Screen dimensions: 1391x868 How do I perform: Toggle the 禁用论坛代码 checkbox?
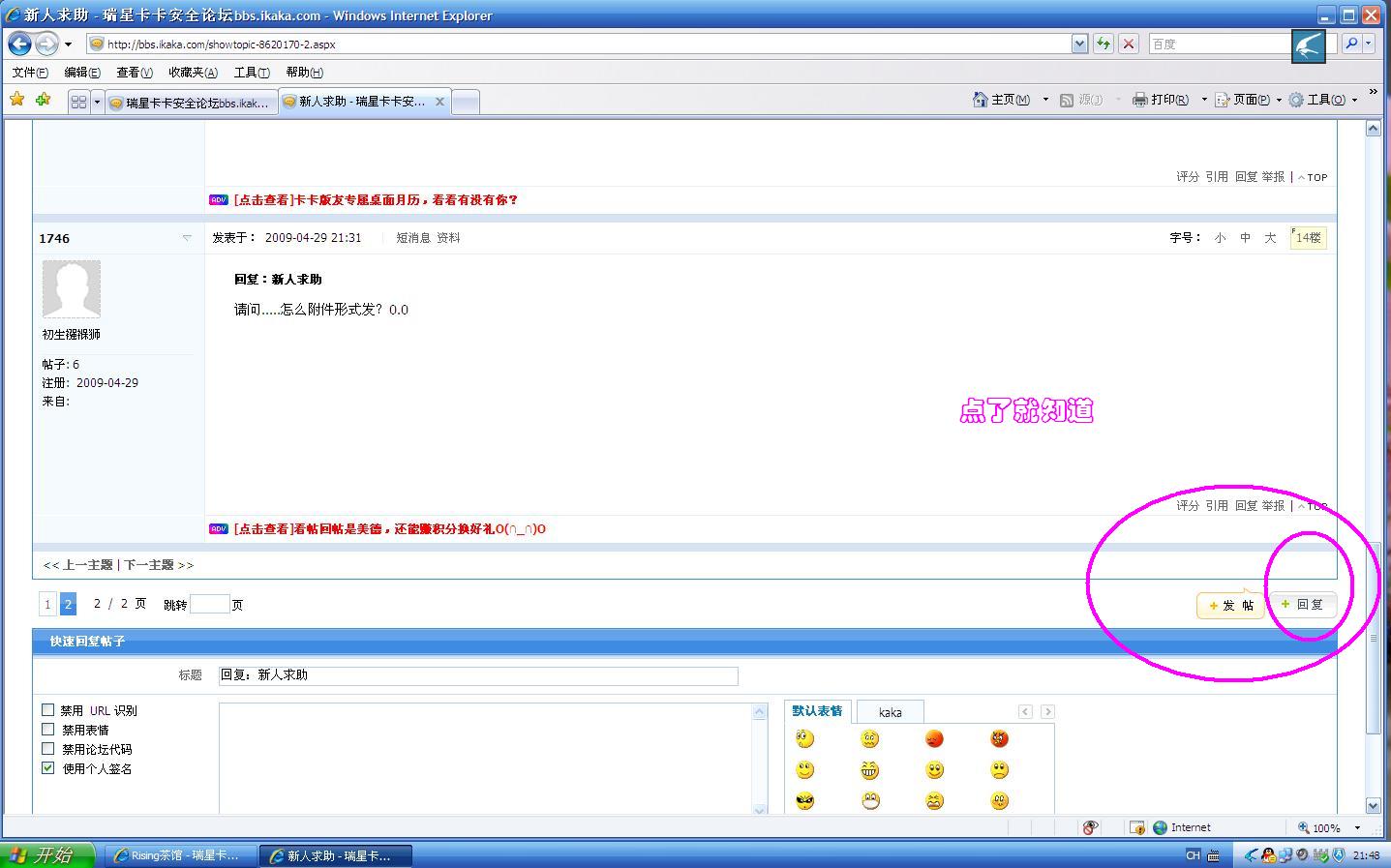pos(48,749)
